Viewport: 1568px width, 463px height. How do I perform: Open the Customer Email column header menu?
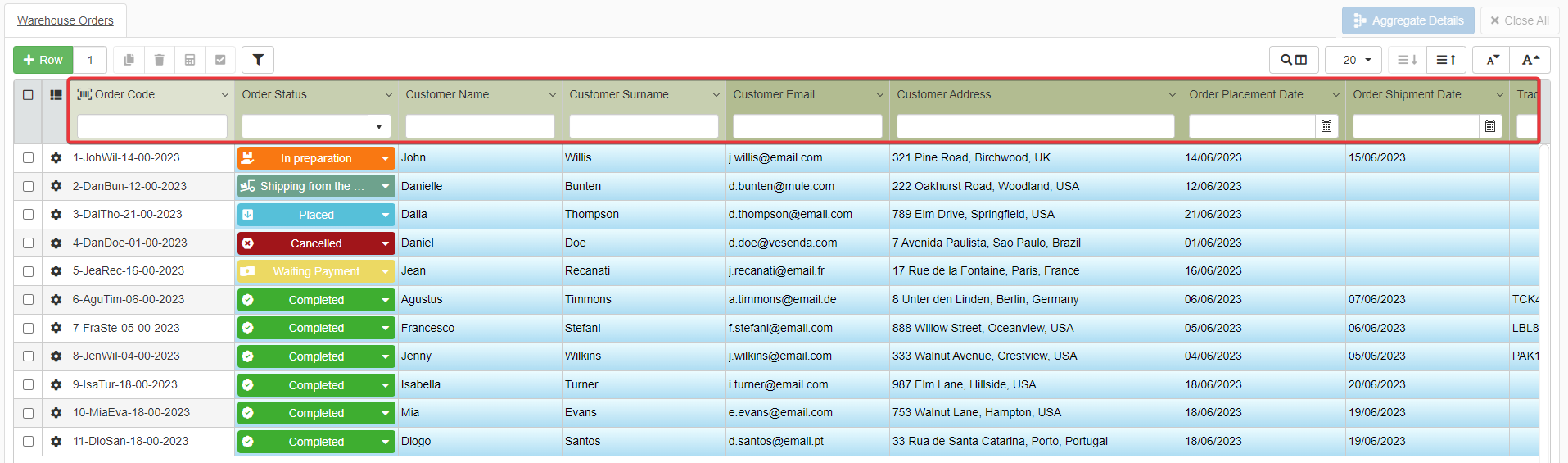pos(880,95)
